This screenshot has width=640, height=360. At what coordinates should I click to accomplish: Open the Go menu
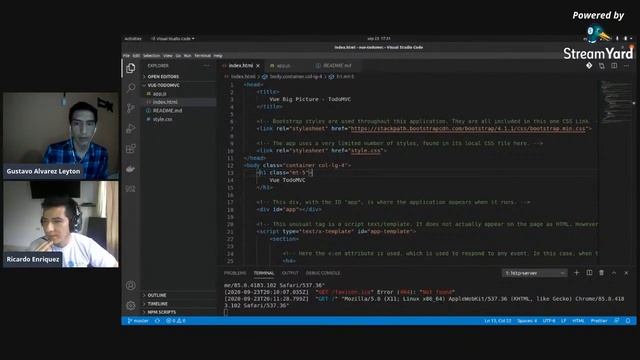[x=178, y=56]
